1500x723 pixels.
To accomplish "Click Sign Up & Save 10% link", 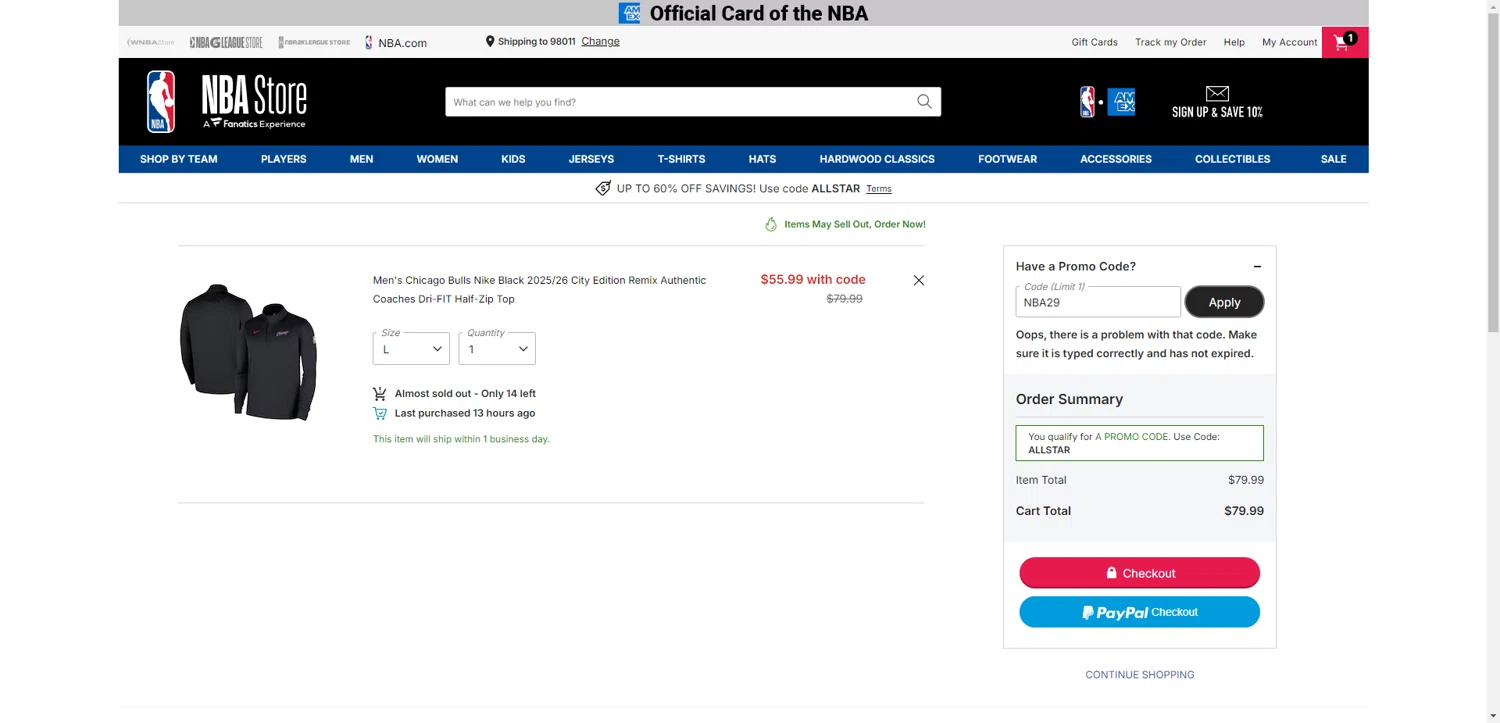I will pyautogui.click(x=1217, y=112).
